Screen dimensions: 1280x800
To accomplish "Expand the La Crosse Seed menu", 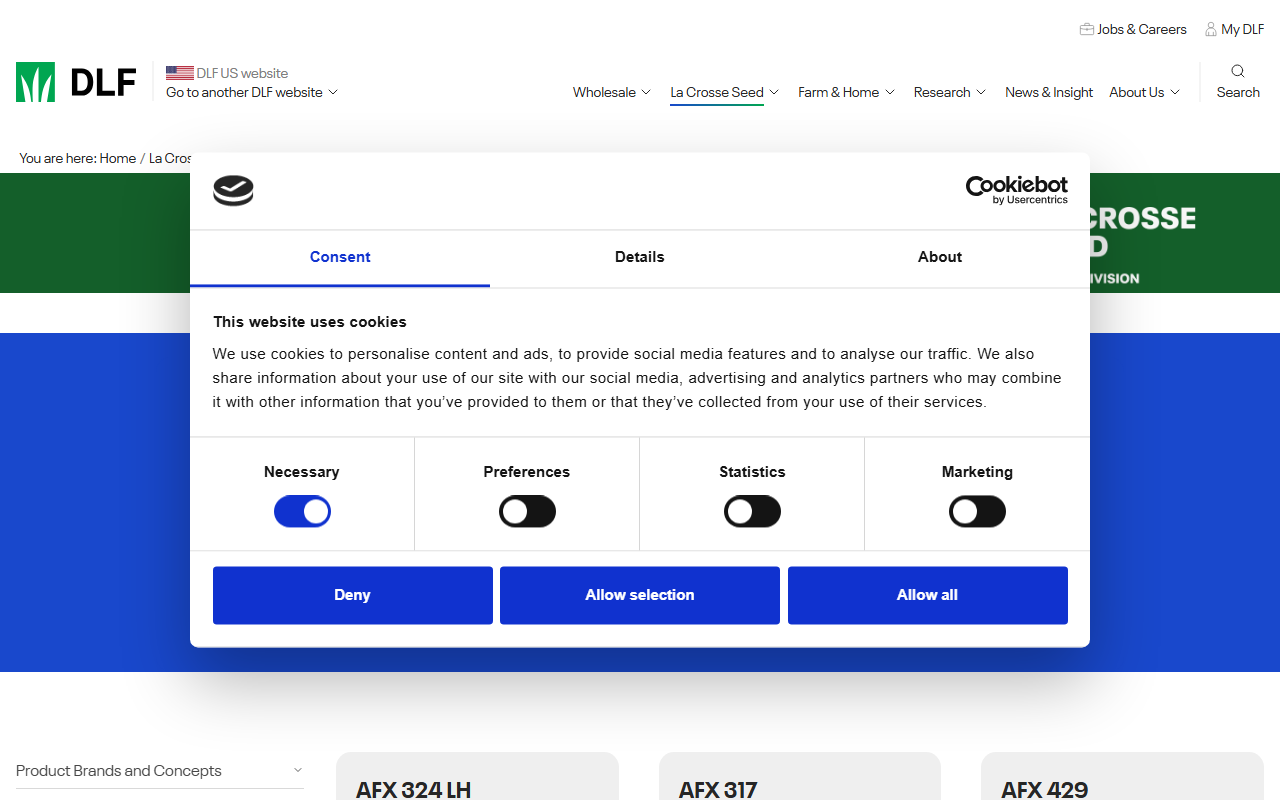I will (725, 92).
